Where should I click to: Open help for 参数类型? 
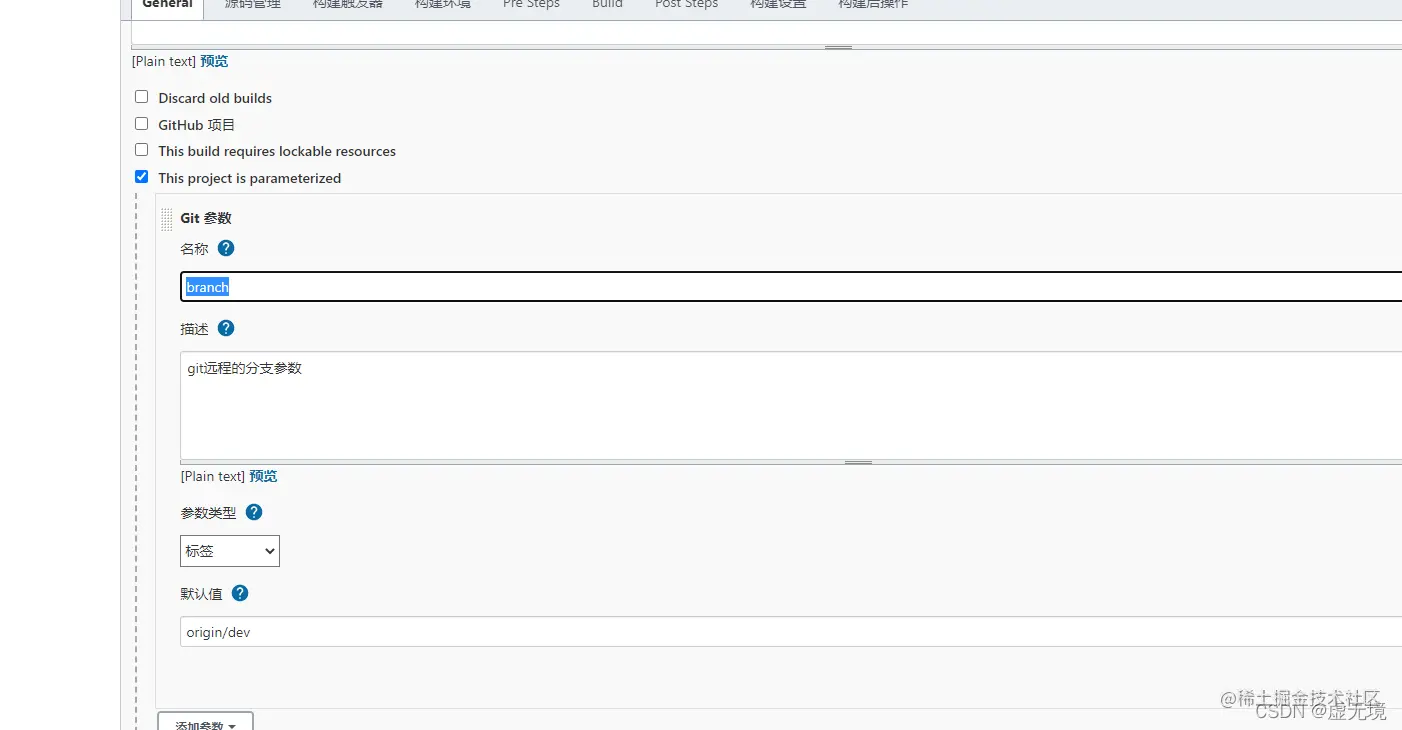[254, 512]
